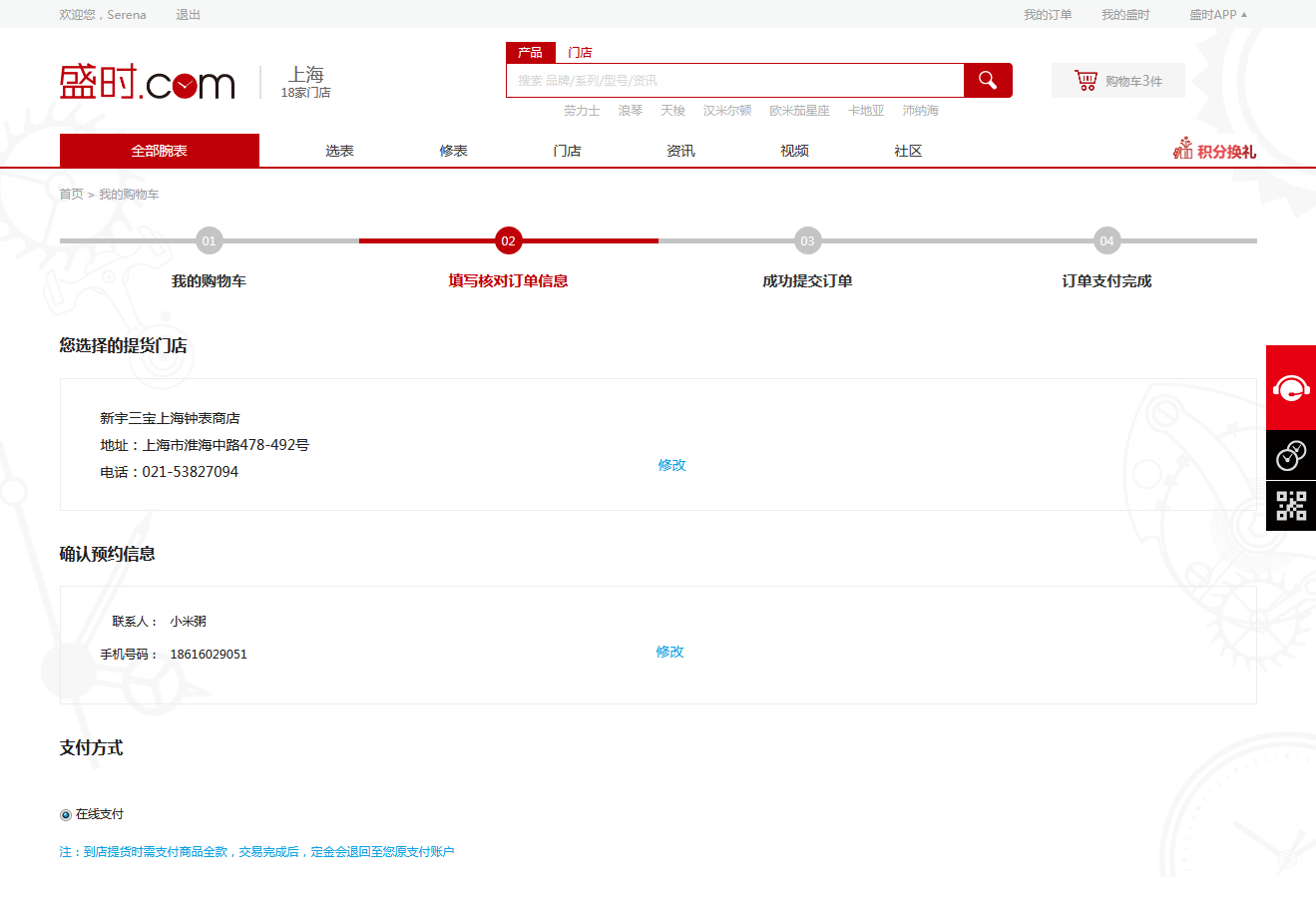The width and height of the screenshot is (1316, 912).
Task: Select the 劳力士 hot search keyword
Action: point(582,111)
